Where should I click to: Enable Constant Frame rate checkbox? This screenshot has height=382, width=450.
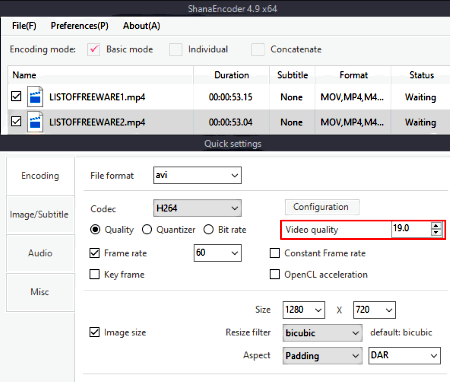pos(275,253)
